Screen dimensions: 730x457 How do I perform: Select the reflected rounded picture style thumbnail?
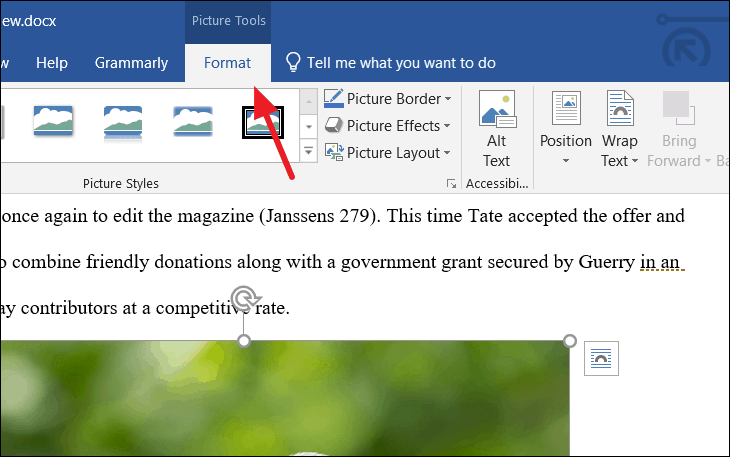point(123,122)
